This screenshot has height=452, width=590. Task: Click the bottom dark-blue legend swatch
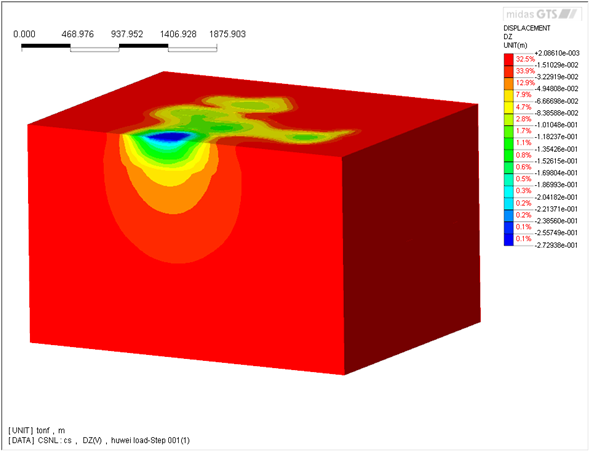tap(509, 240)
